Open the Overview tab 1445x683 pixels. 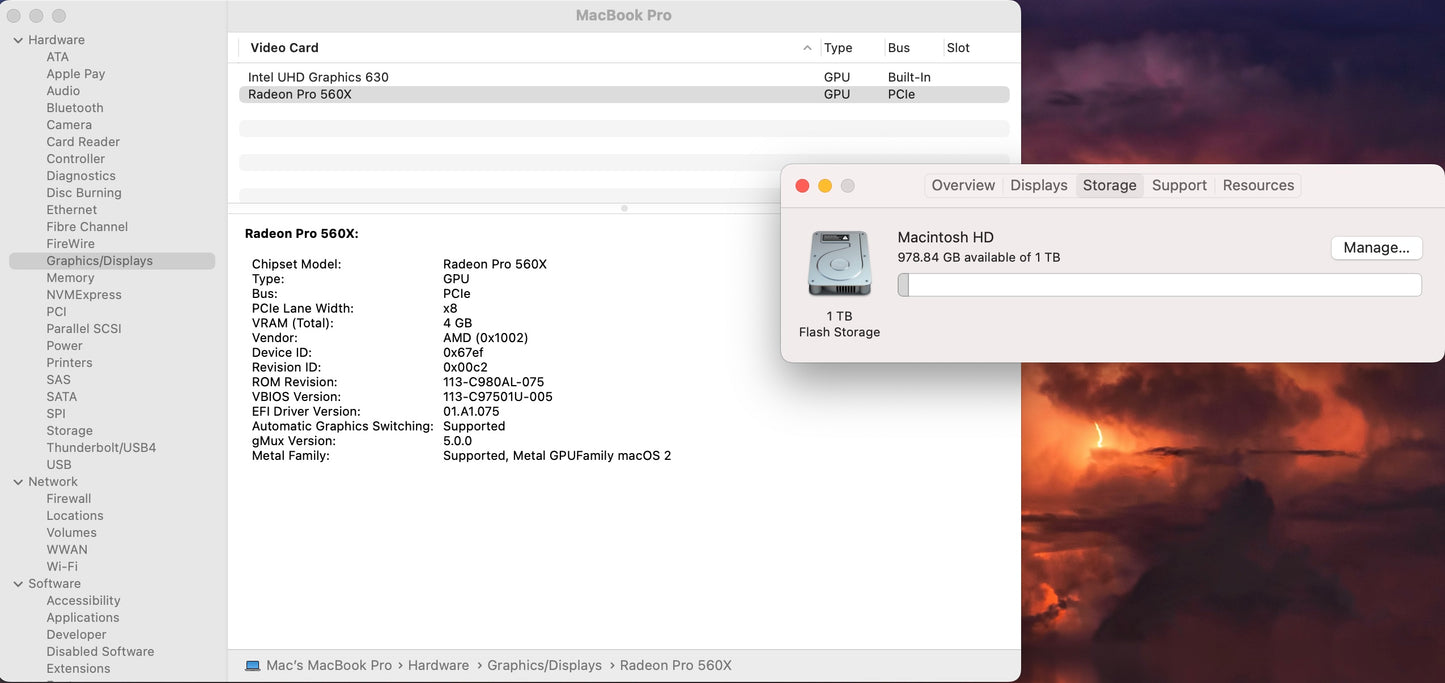click(x=962, y=185)
